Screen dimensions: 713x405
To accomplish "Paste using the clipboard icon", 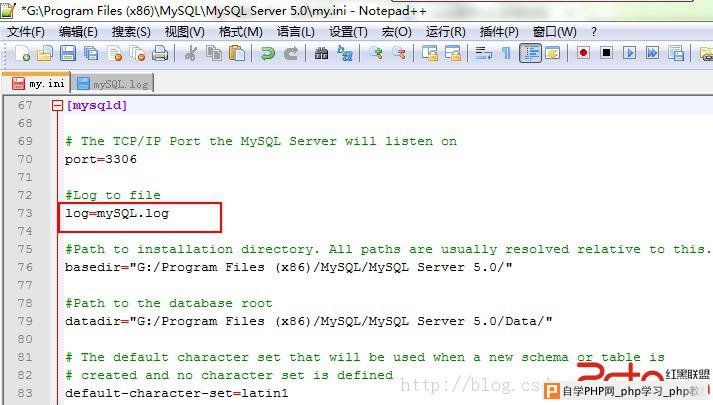I will point(237,54).
